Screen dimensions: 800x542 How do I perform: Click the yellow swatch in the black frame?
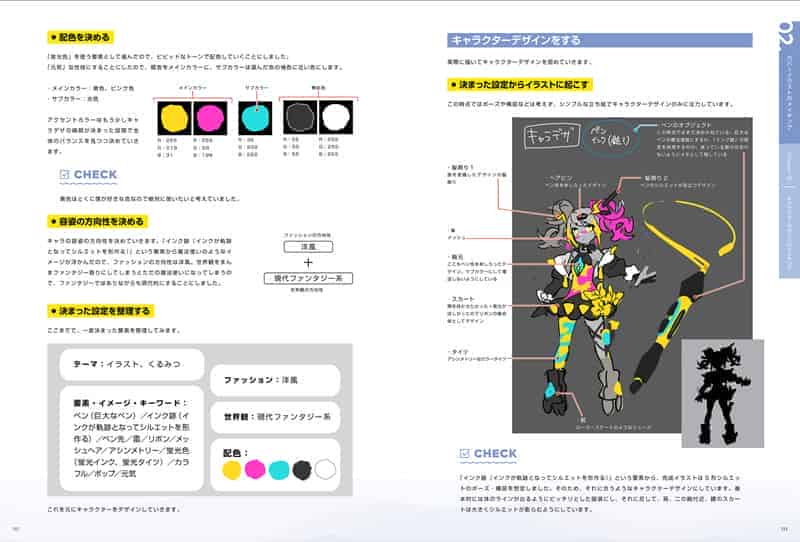coord(174,118)
